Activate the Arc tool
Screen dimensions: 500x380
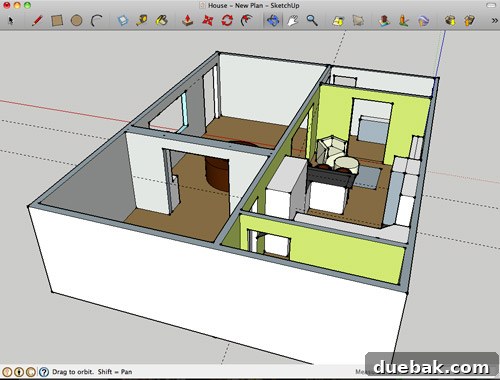tap(97, 21)
